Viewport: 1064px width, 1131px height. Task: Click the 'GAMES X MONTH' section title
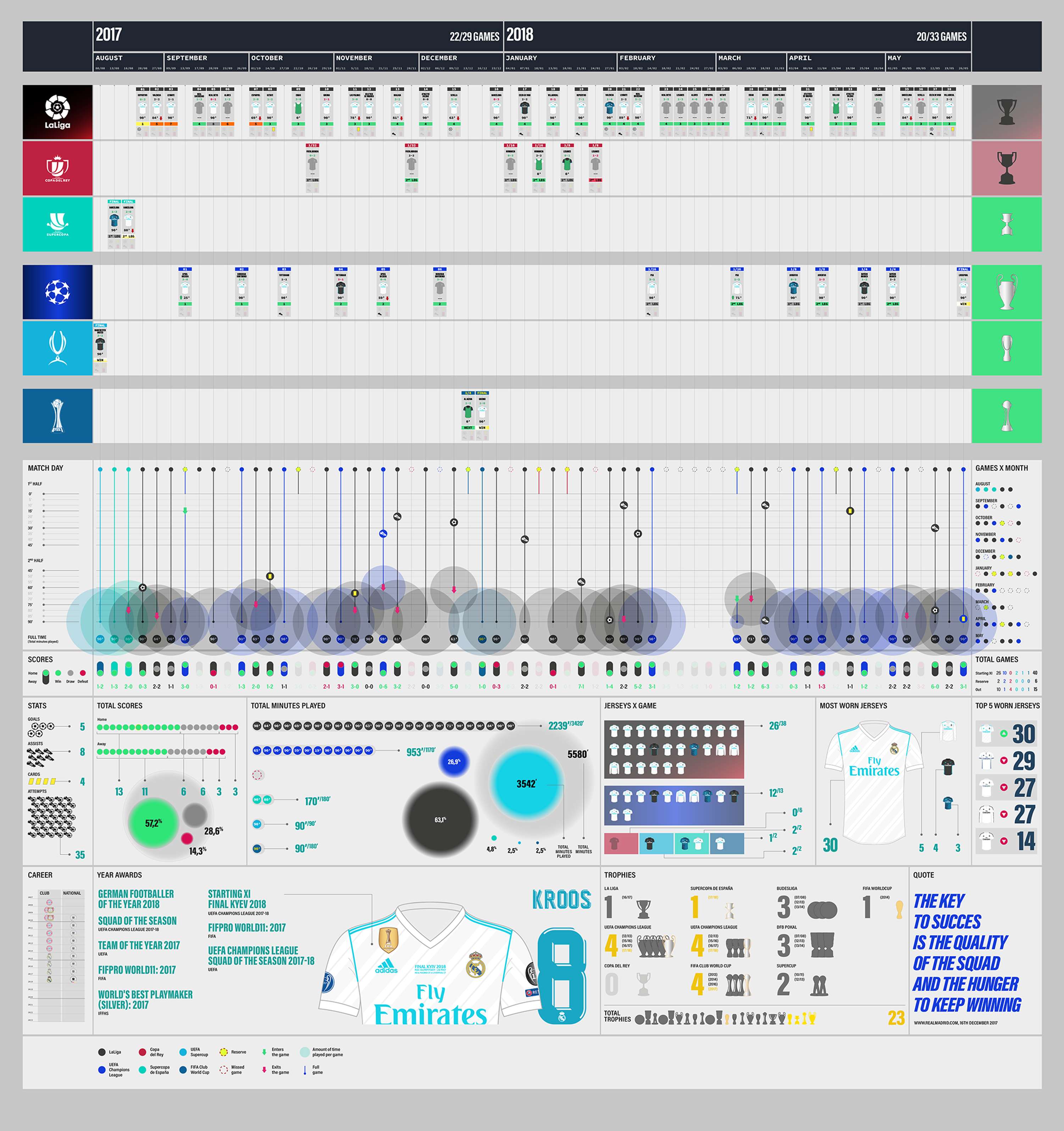point(1002,468)
